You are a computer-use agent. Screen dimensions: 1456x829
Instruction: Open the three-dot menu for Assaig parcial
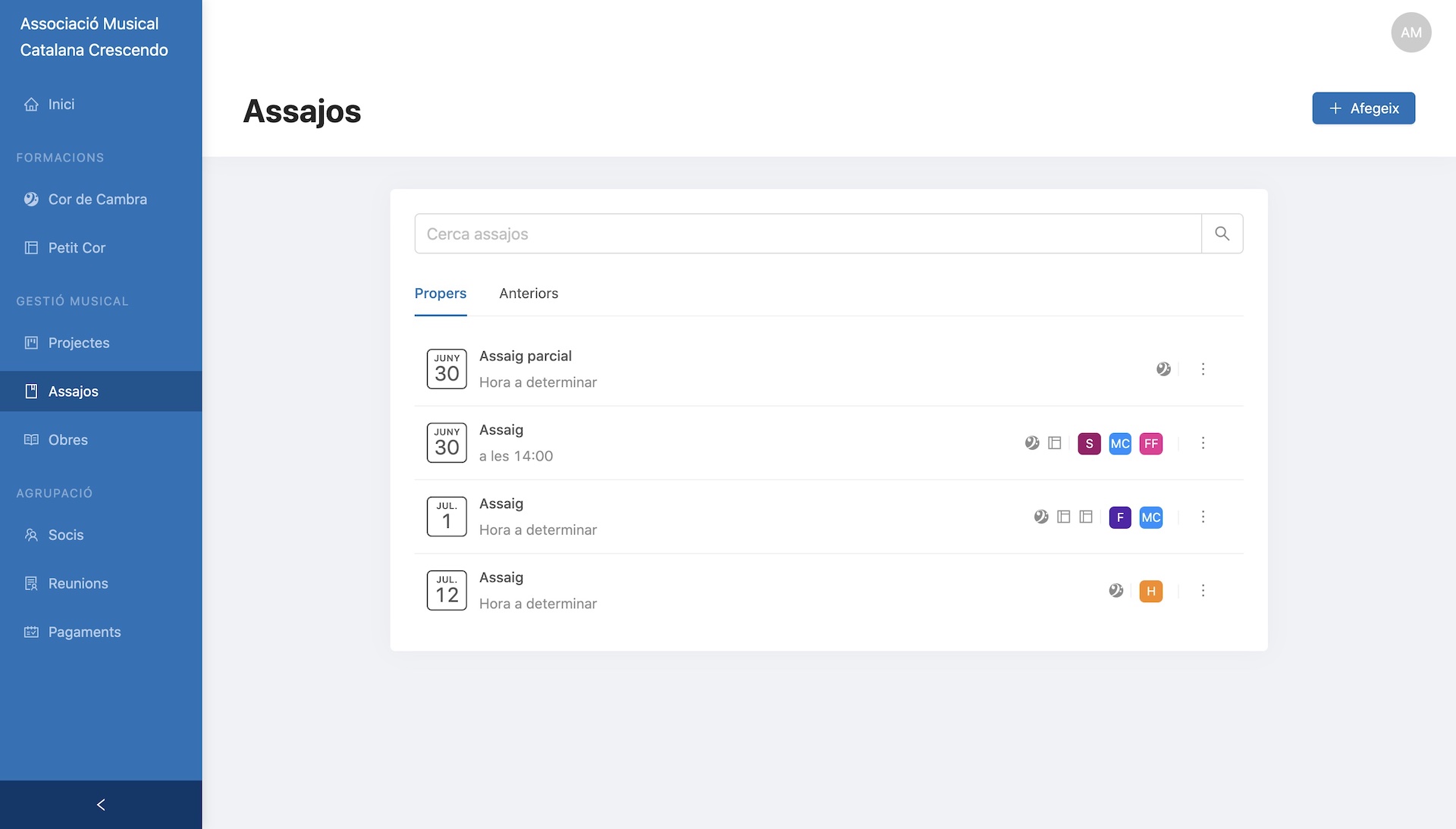click(1203, 369)
